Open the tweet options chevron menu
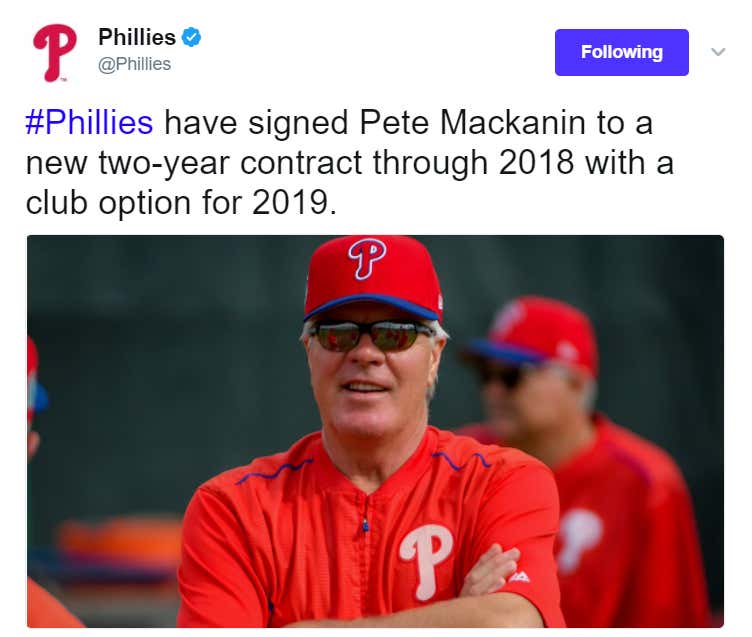752x637 pixels. (x=717, y=52)
